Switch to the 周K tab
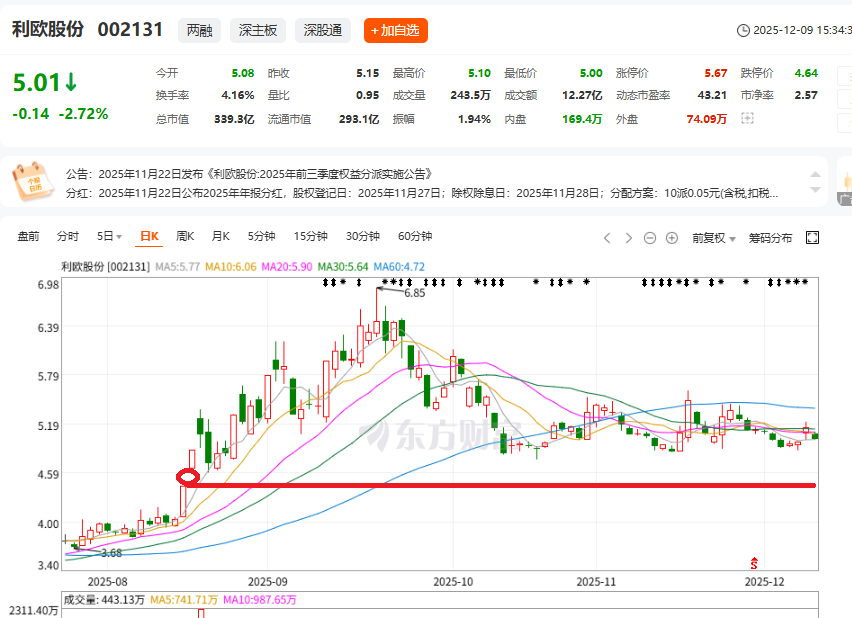Image resolution: width=852 pixels, height=618 pixels. (185, 236)
